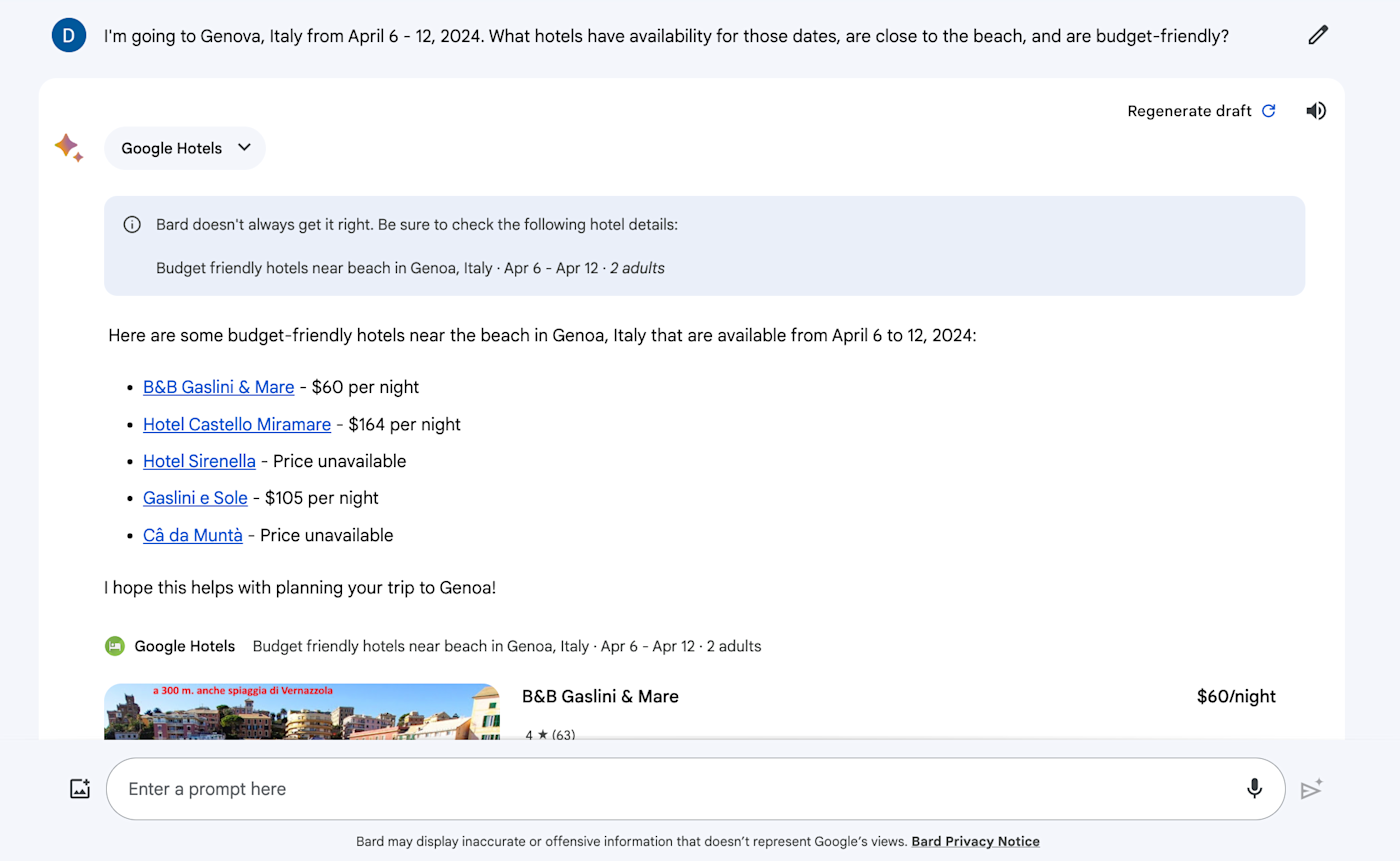Open the B&B Gaslini & Mare link
Viewport: 1400px width, 861px height.
click(x=218, y=387)
